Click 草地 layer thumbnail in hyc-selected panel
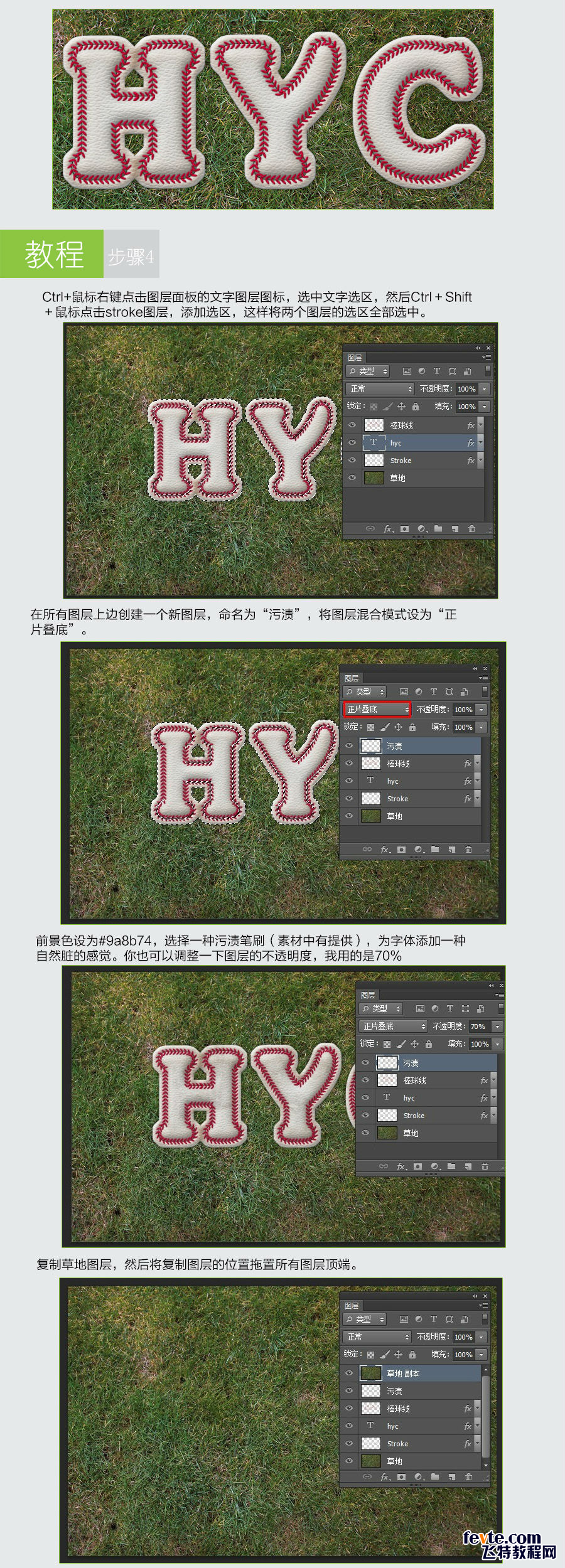This screenshot has height=1568, width=565. tap(374, 478)
